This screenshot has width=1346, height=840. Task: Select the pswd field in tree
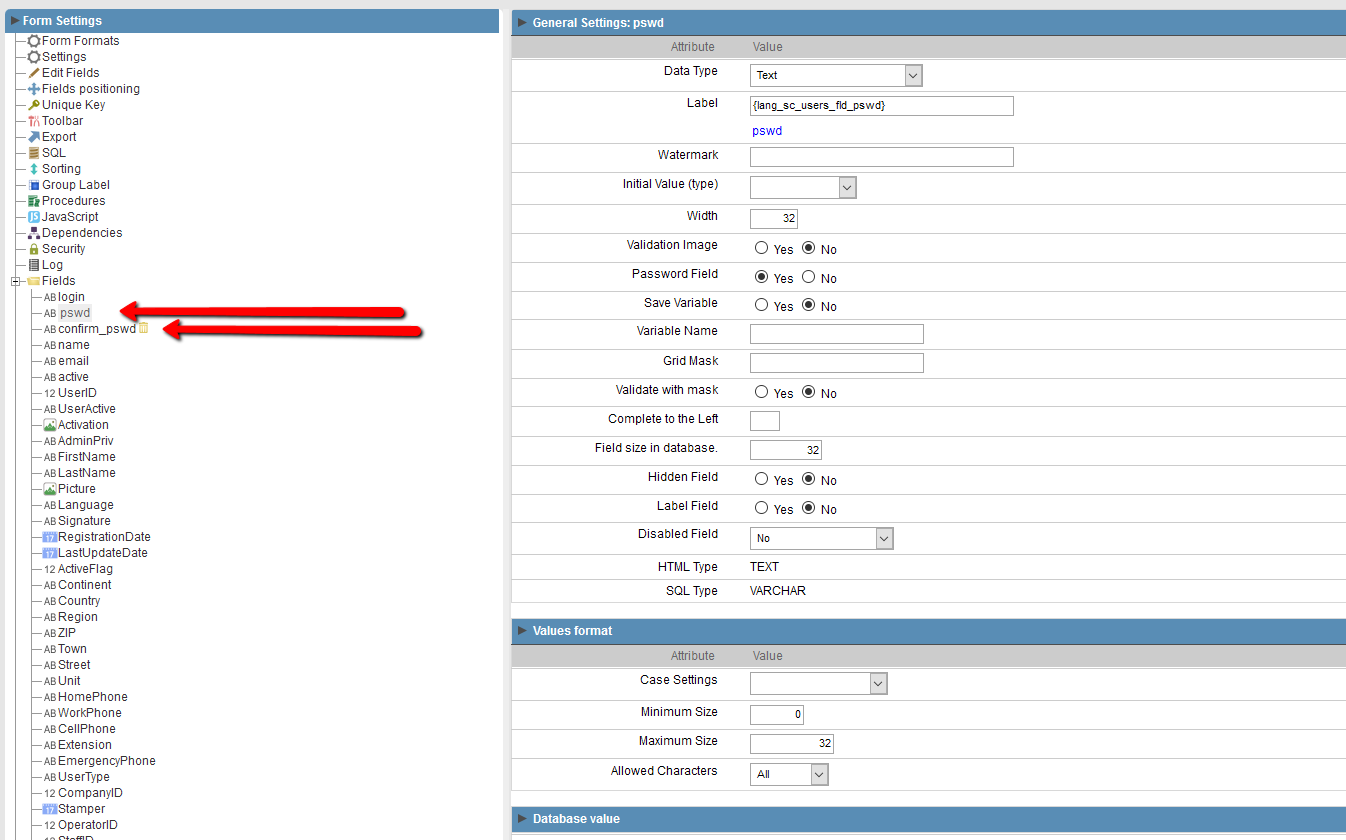click(x=74, y=313)
